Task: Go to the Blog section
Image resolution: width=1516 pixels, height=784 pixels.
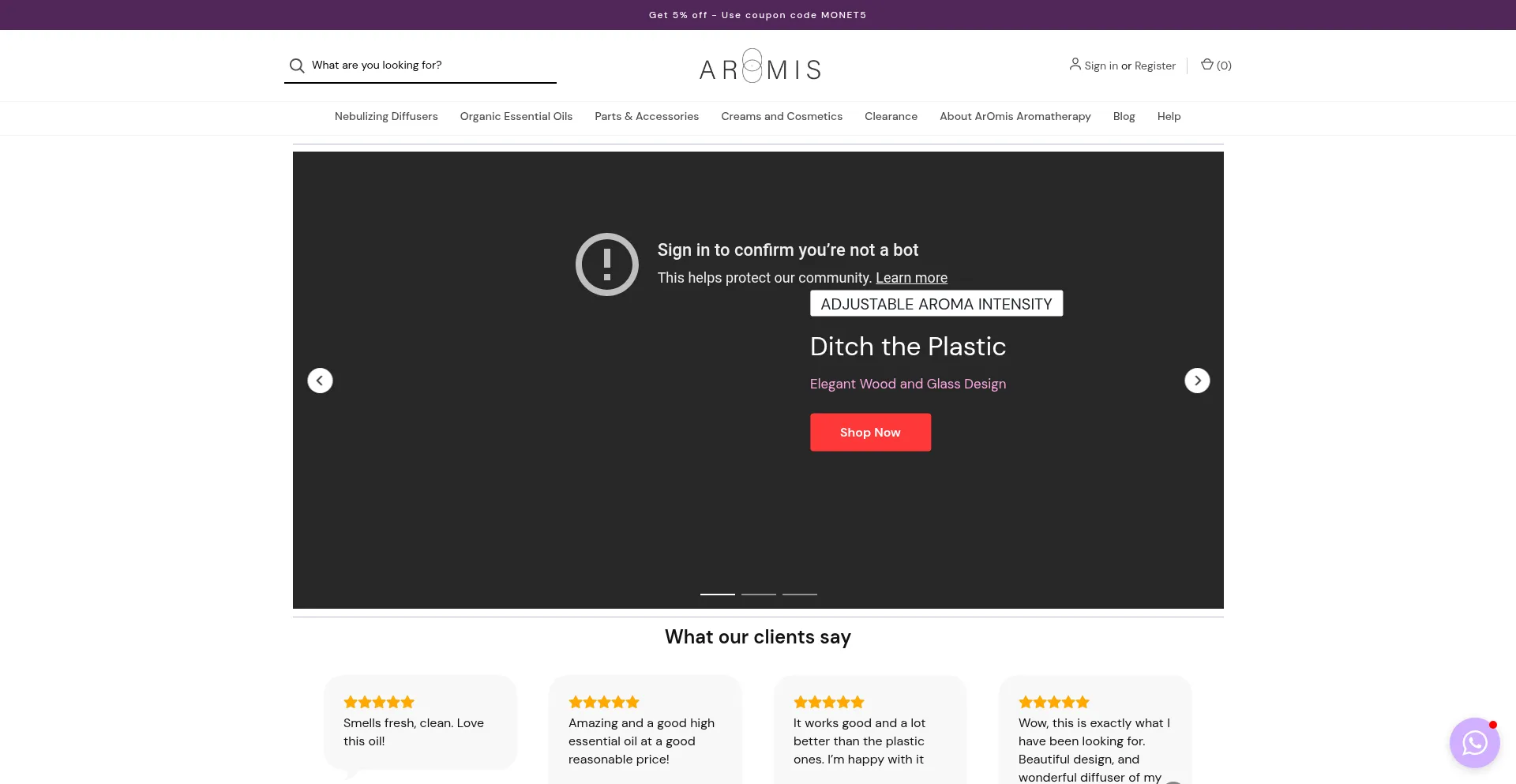Action: 1124,116
